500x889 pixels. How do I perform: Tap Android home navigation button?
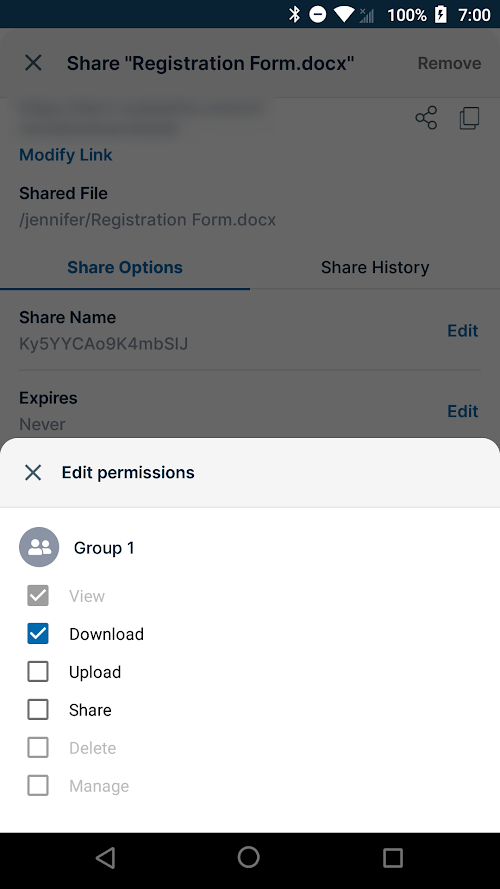(x=249, y=857)
